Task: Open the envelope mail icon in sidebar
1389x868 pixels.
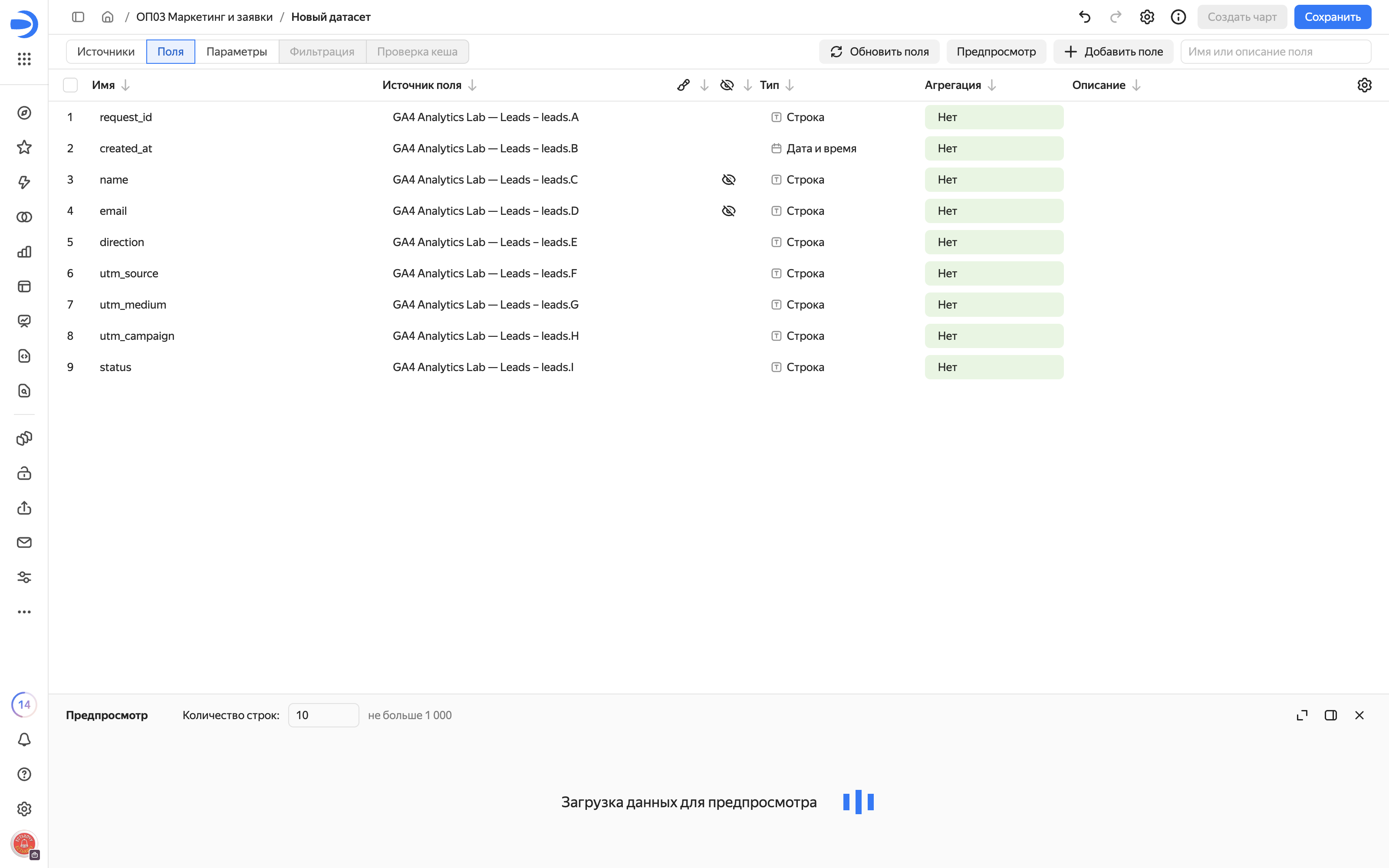Action: 24,542
